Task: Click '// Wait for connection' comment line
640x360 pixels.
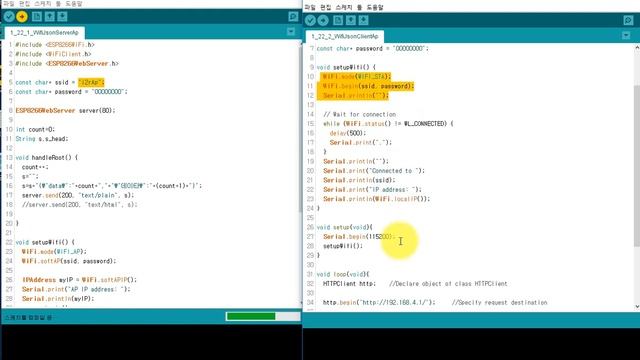Action: (x=360, y=114)
